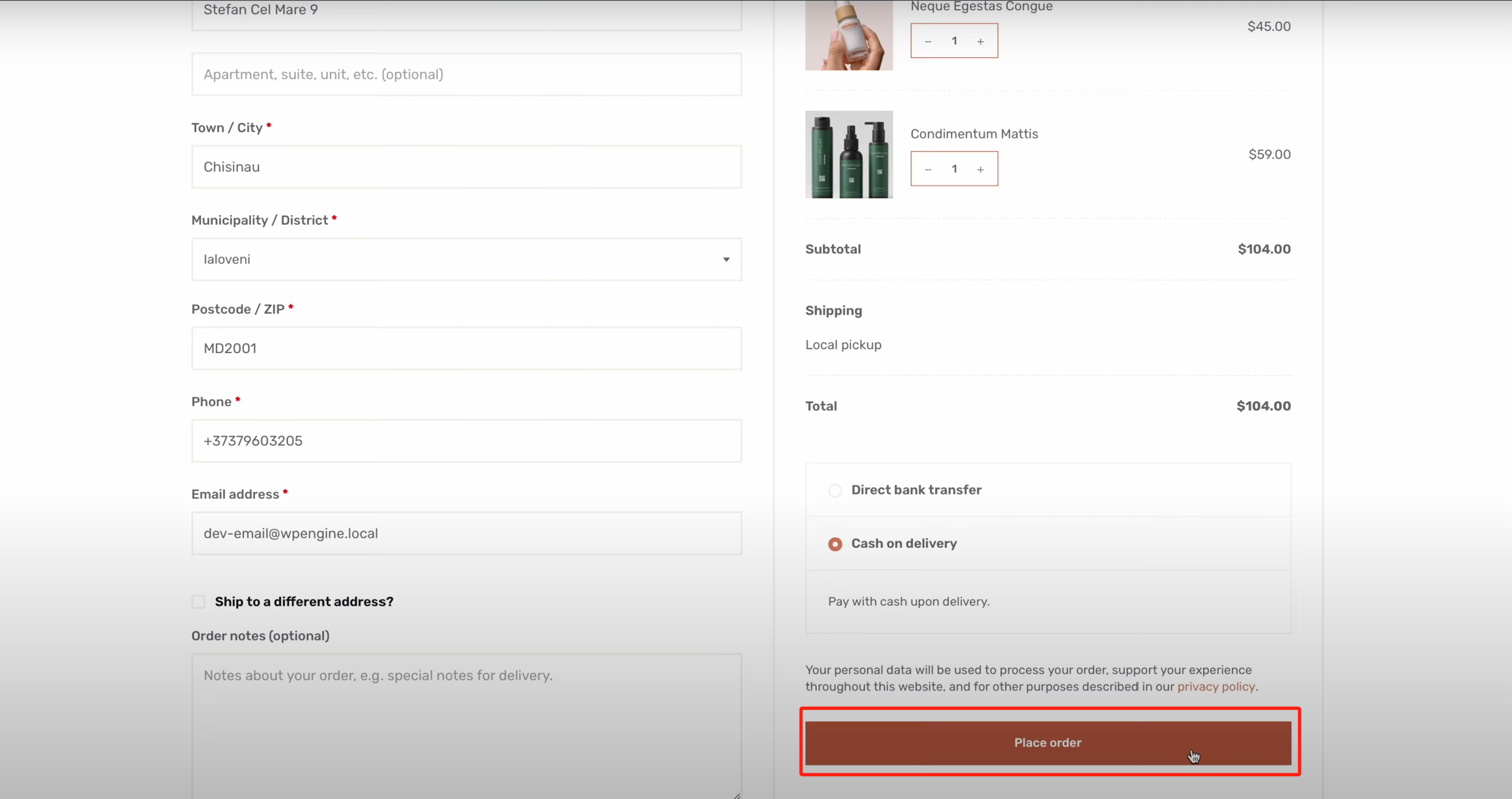The width and height of the screenshot is (1512, 799).
Task: Select Direct bank transfer payment option
Action: click(835, 491)
